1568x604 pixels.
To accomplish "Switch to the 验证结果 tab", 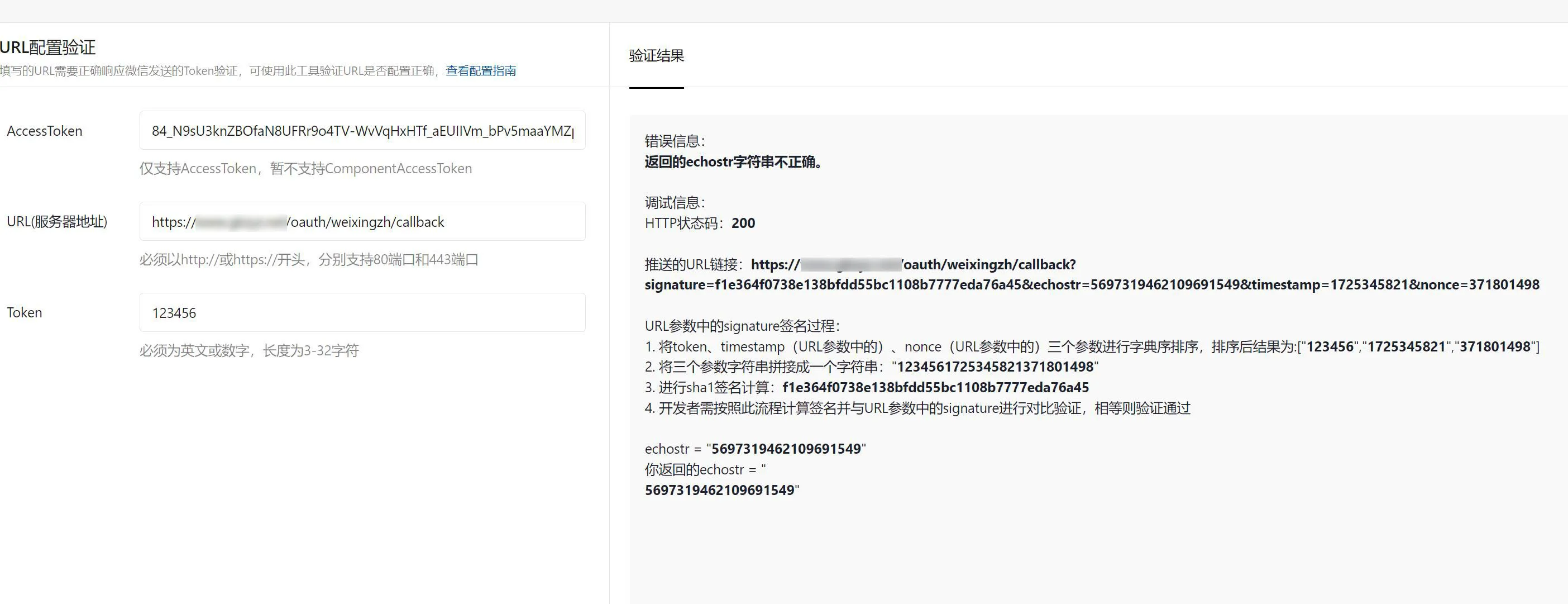I will click(x=656, y=55).
